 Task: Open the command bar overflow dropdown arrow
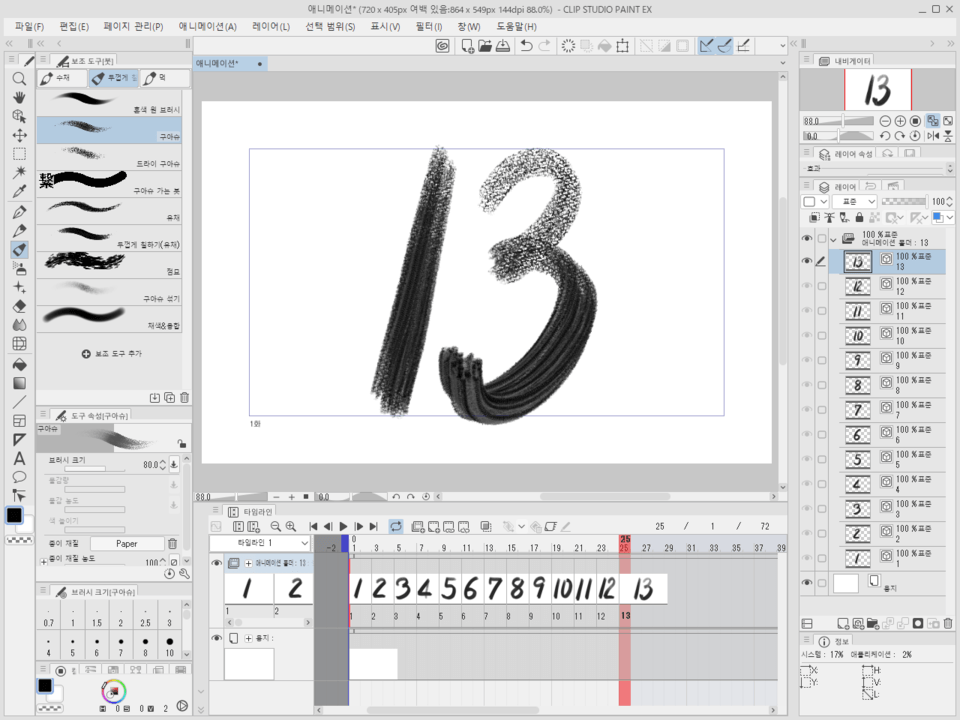[782, 46]
